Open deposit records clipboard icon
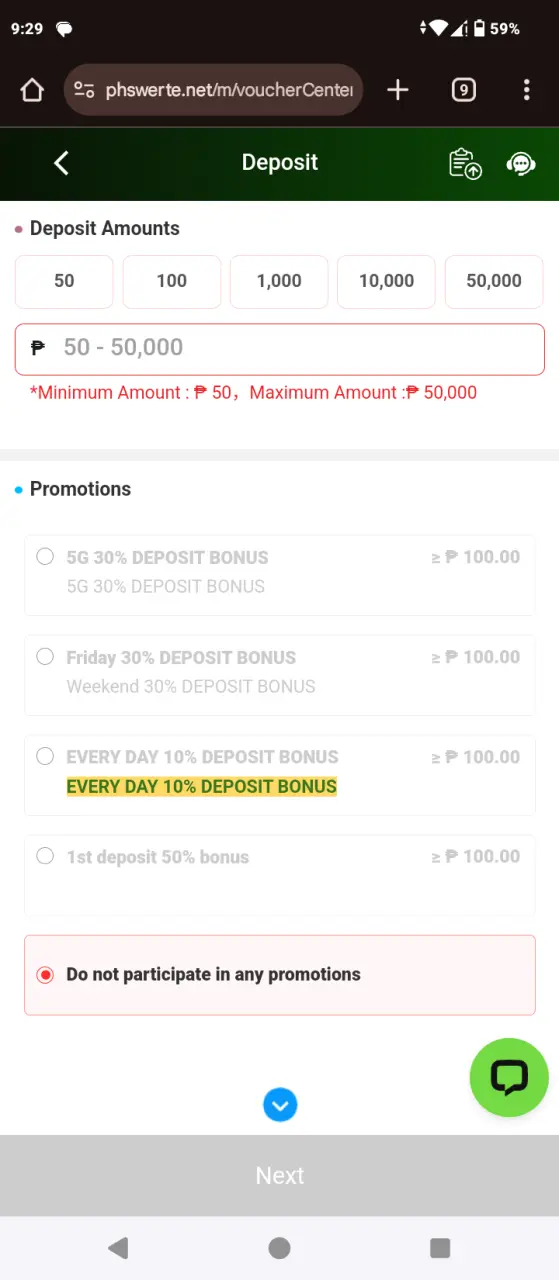Screen dimensions: 559x1280 [465, 163]
